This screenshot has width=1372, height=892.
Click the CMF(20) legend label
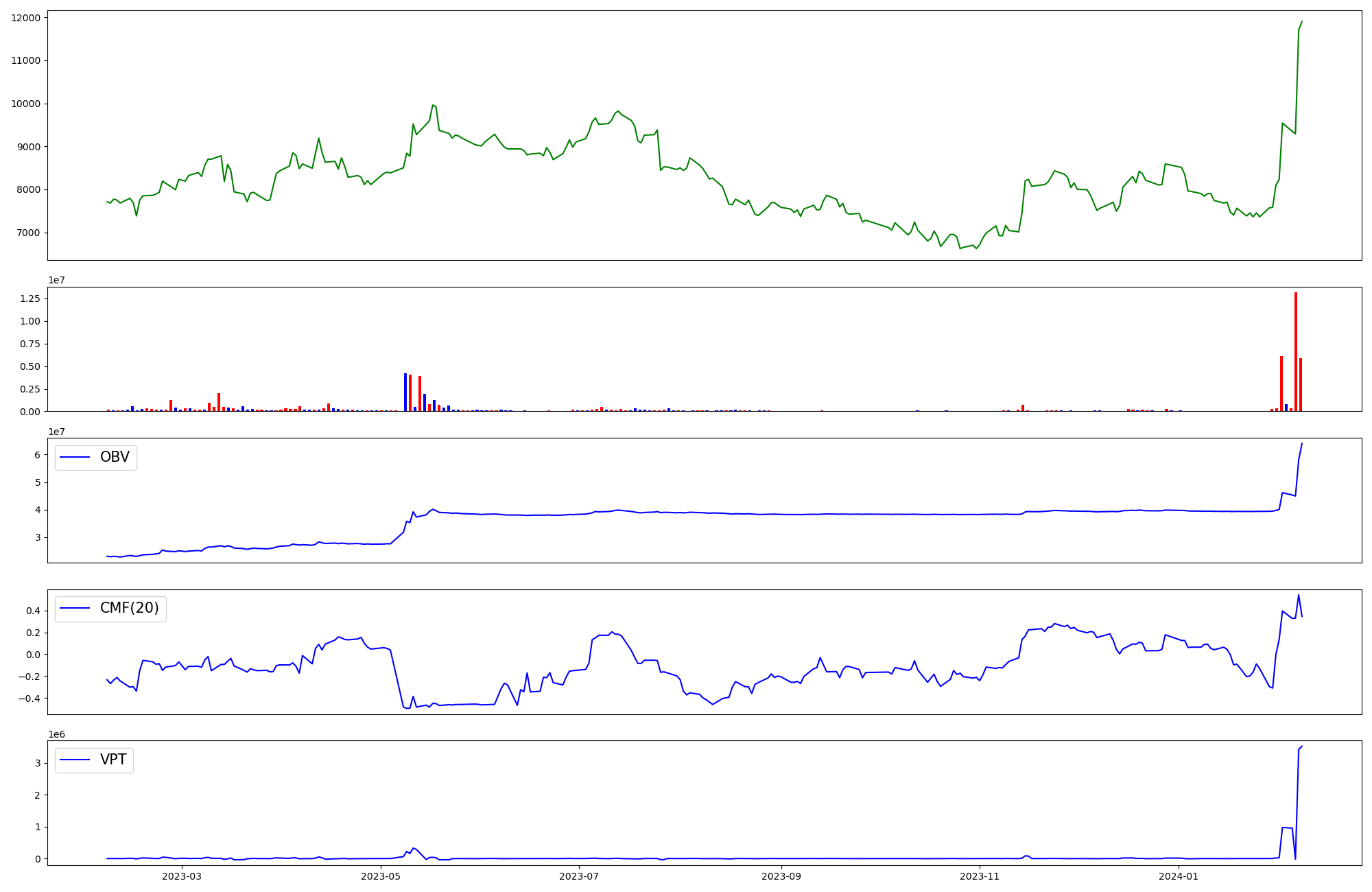click(x=130, y=609)
